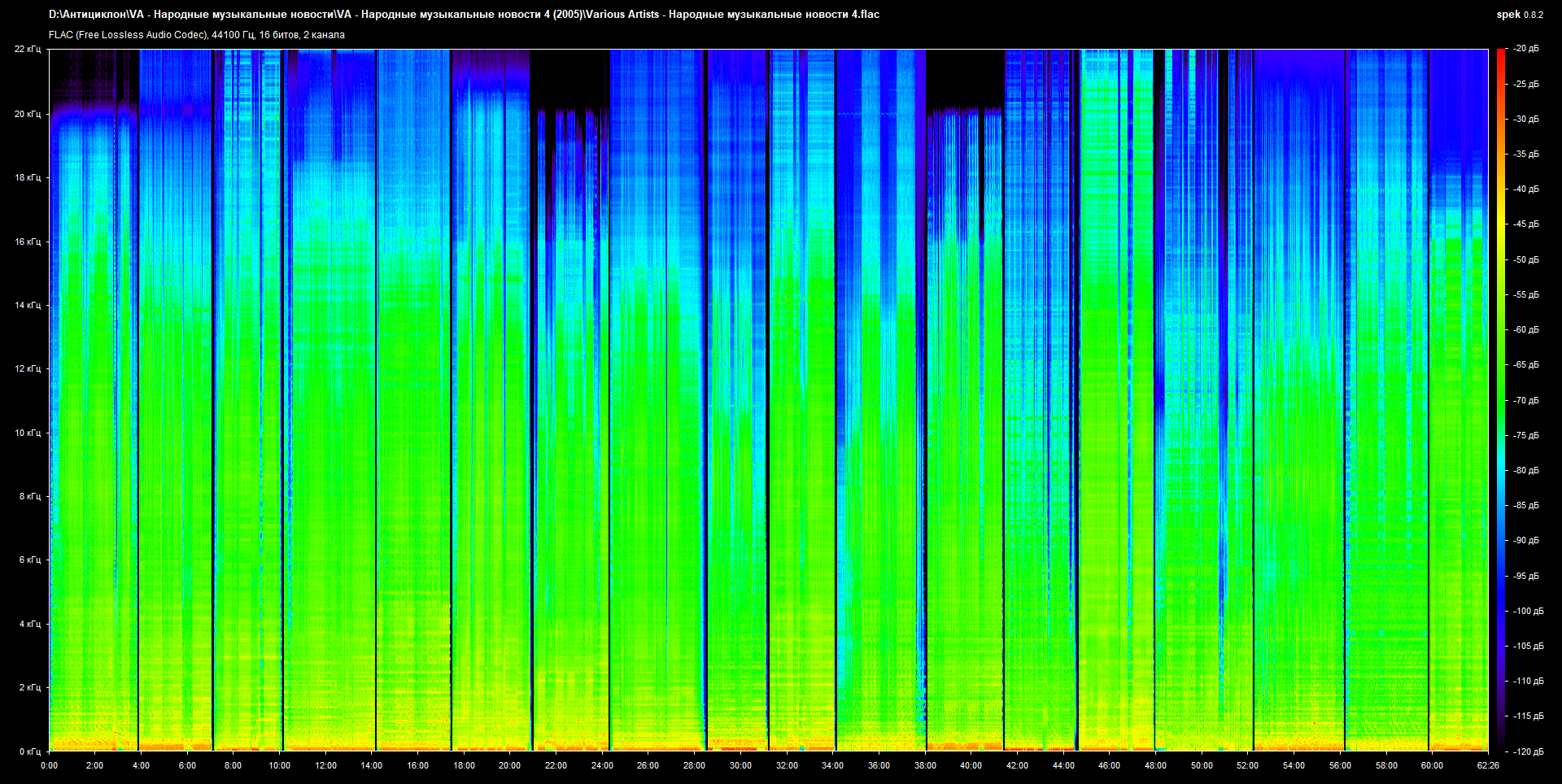Click the spek 0.8.2 version label

1519,15
